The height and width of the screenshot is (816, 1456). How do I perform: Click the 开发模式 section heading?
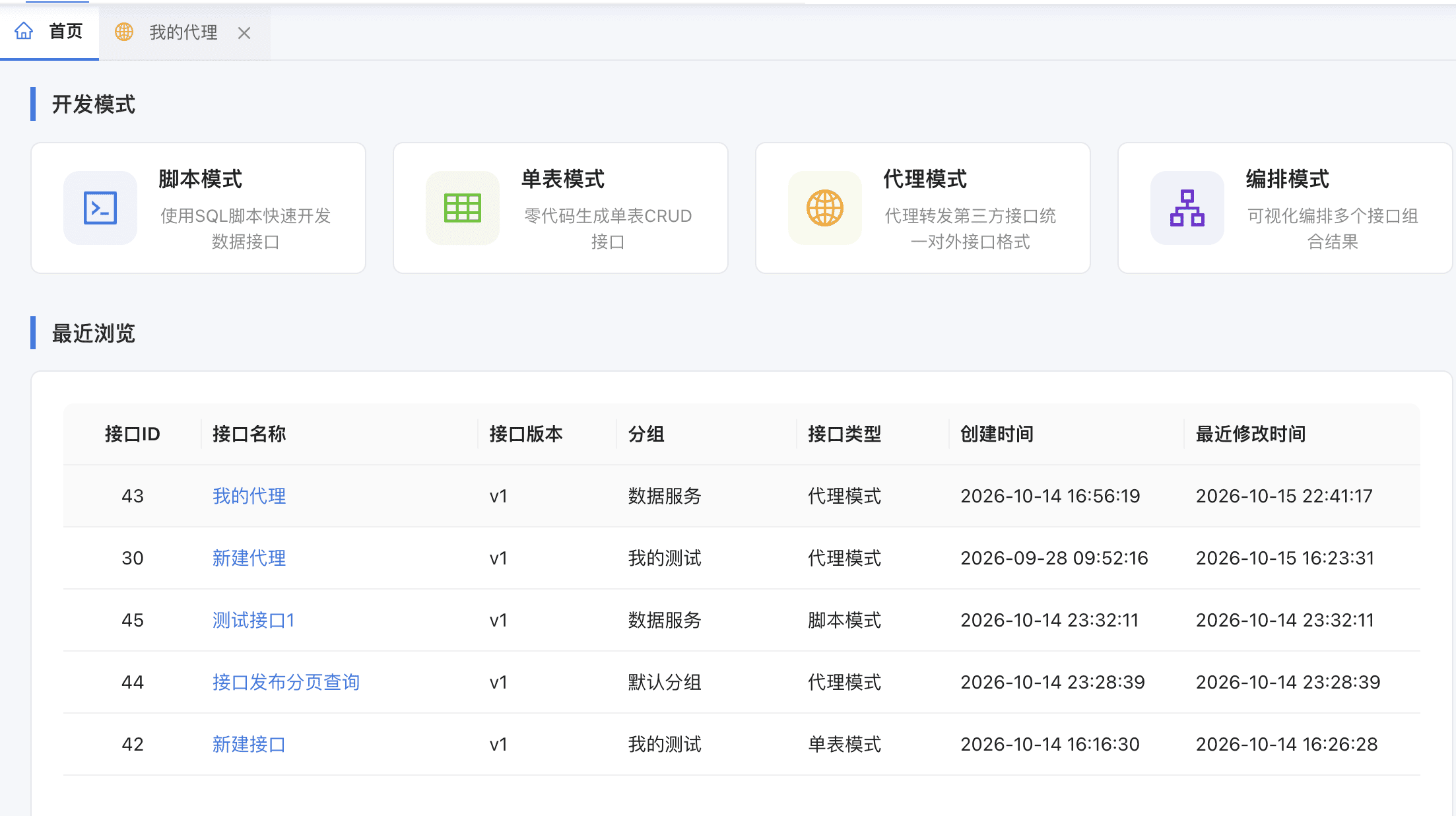94,104
